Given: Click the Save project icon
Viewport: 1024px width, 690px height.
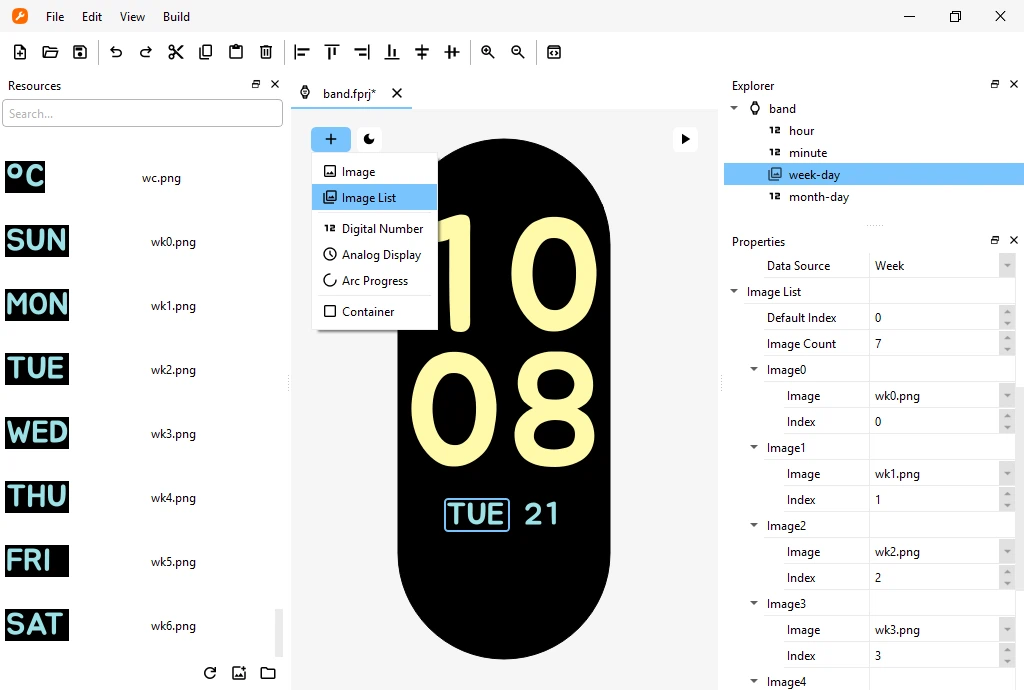Looking at the screenshot, I should click(80, 52).
